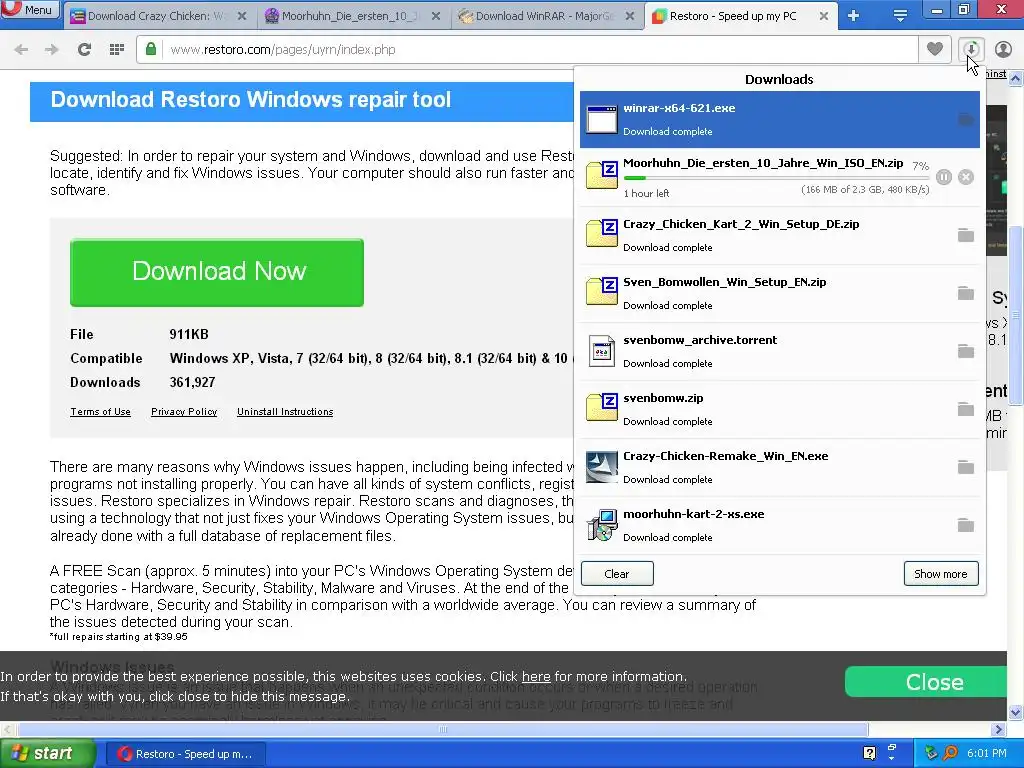Click the taskbar clock 6:01 PM
Viewport: 1024px width, 768px height.
tap(987, 754)
